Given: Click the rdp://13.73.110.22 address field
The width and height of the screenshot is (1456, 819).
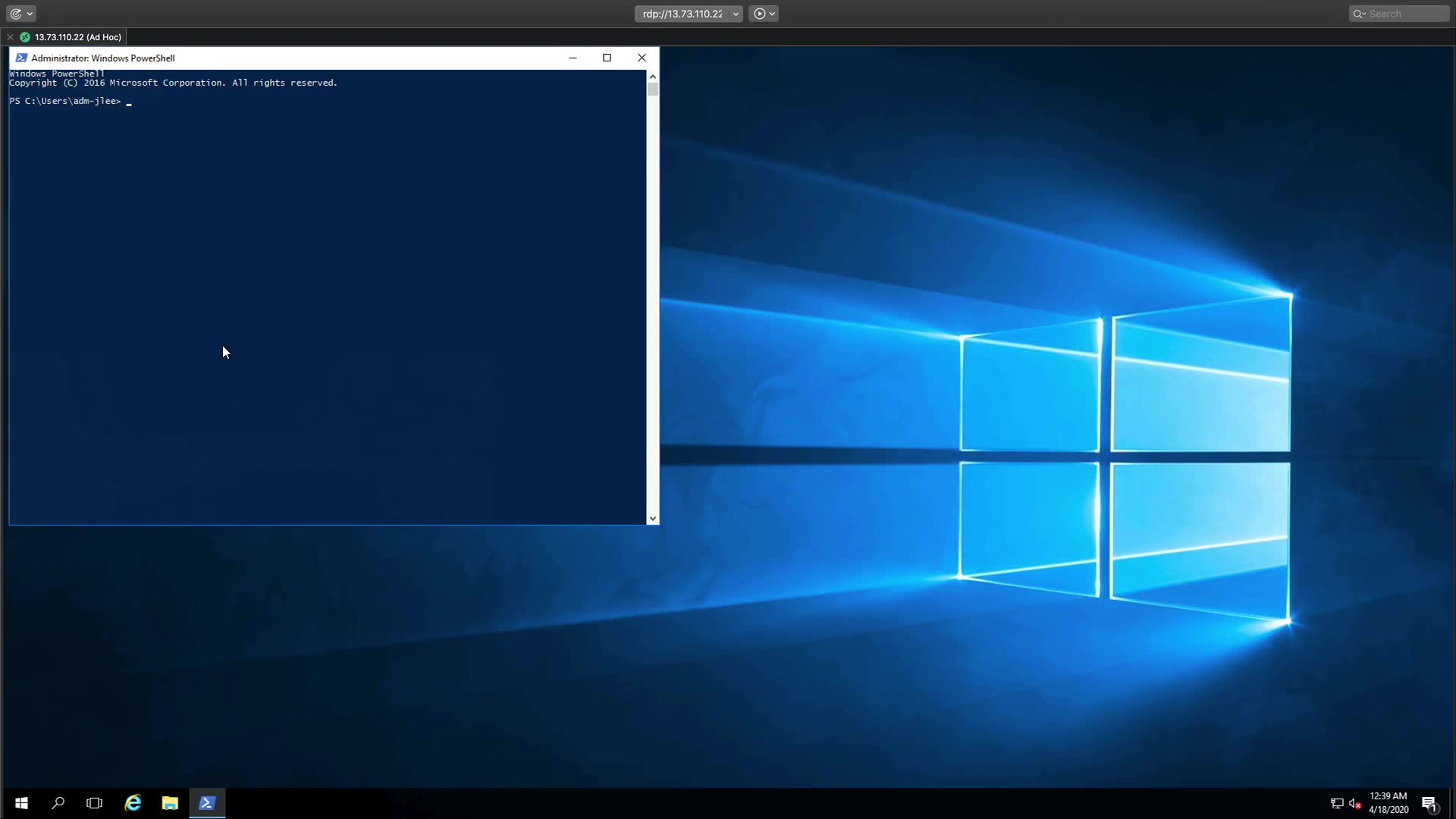Looking at the screenshot, I should pos(682,14).
